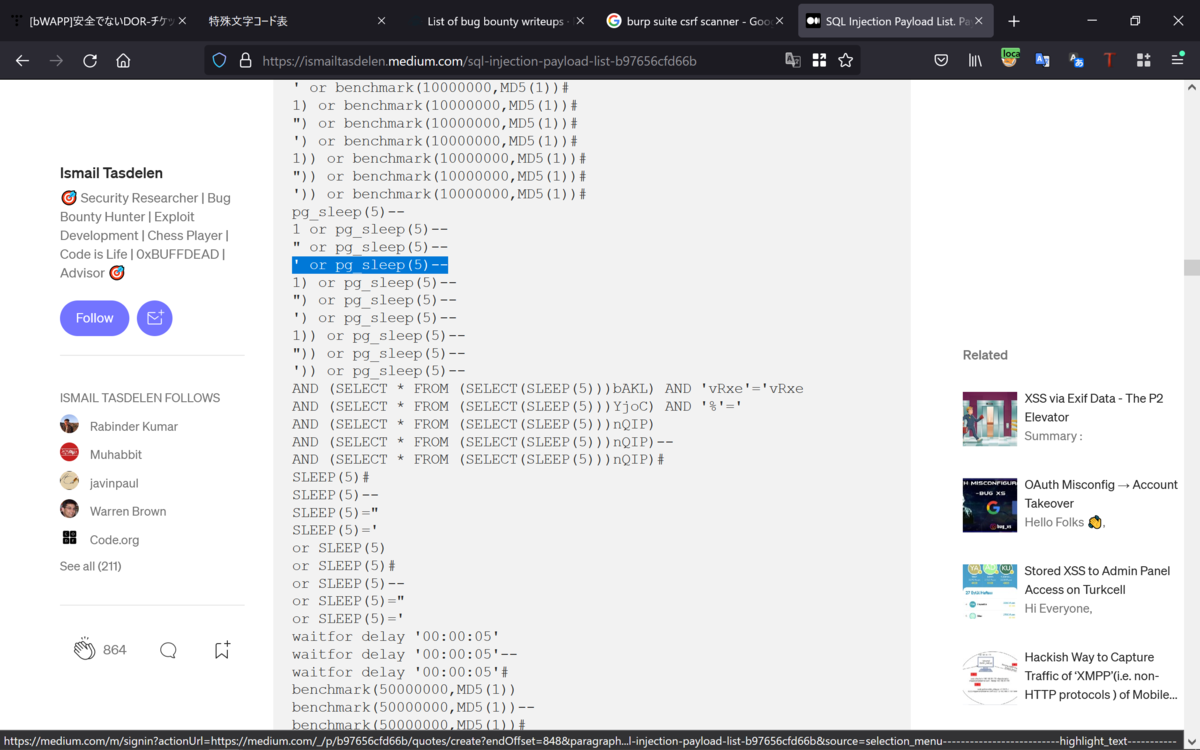Click the pg_sleep(5)-- payload line
The width and height of the screenshot is (1200, 750).
tap(349, 212)
